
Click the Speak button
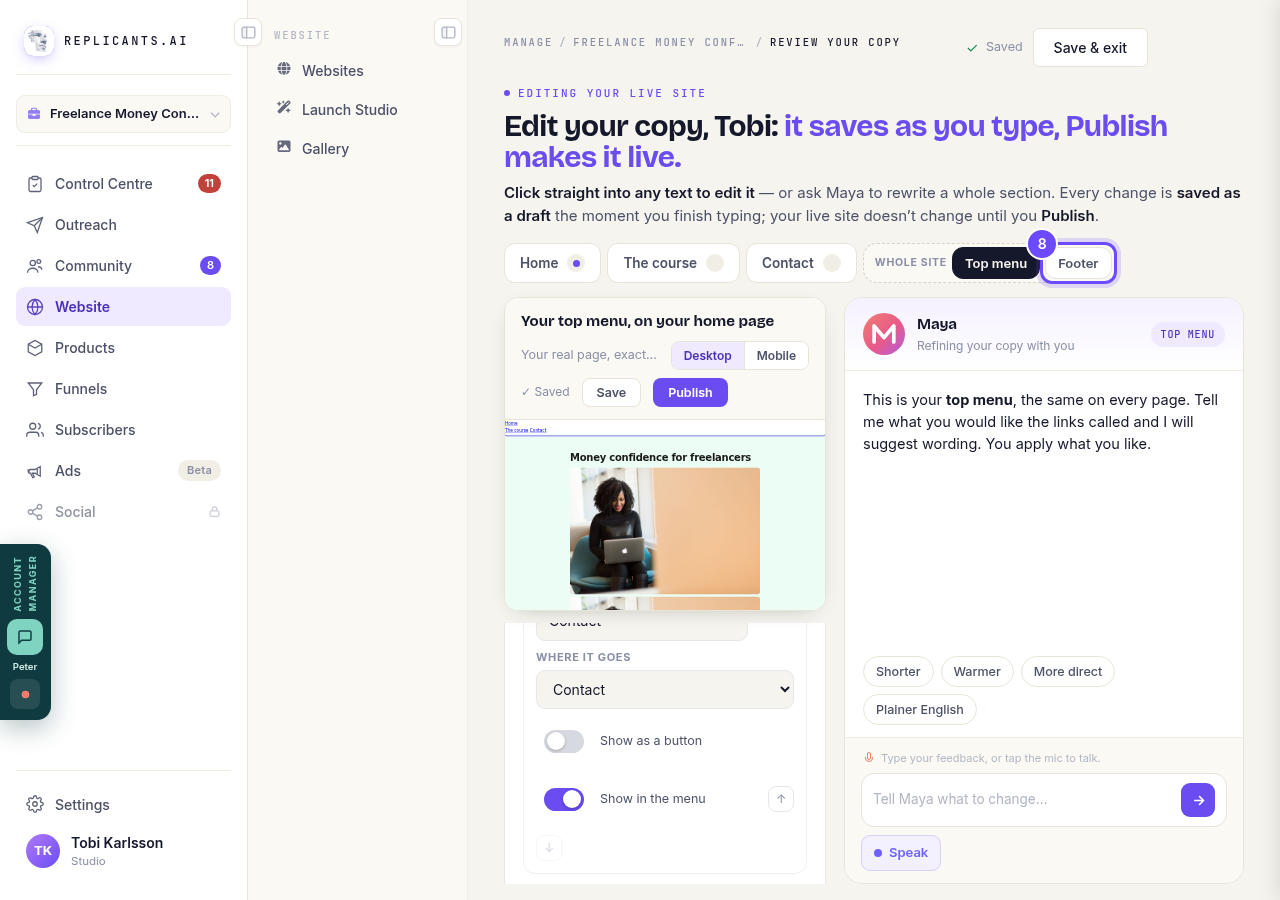(x=901, y=853)
